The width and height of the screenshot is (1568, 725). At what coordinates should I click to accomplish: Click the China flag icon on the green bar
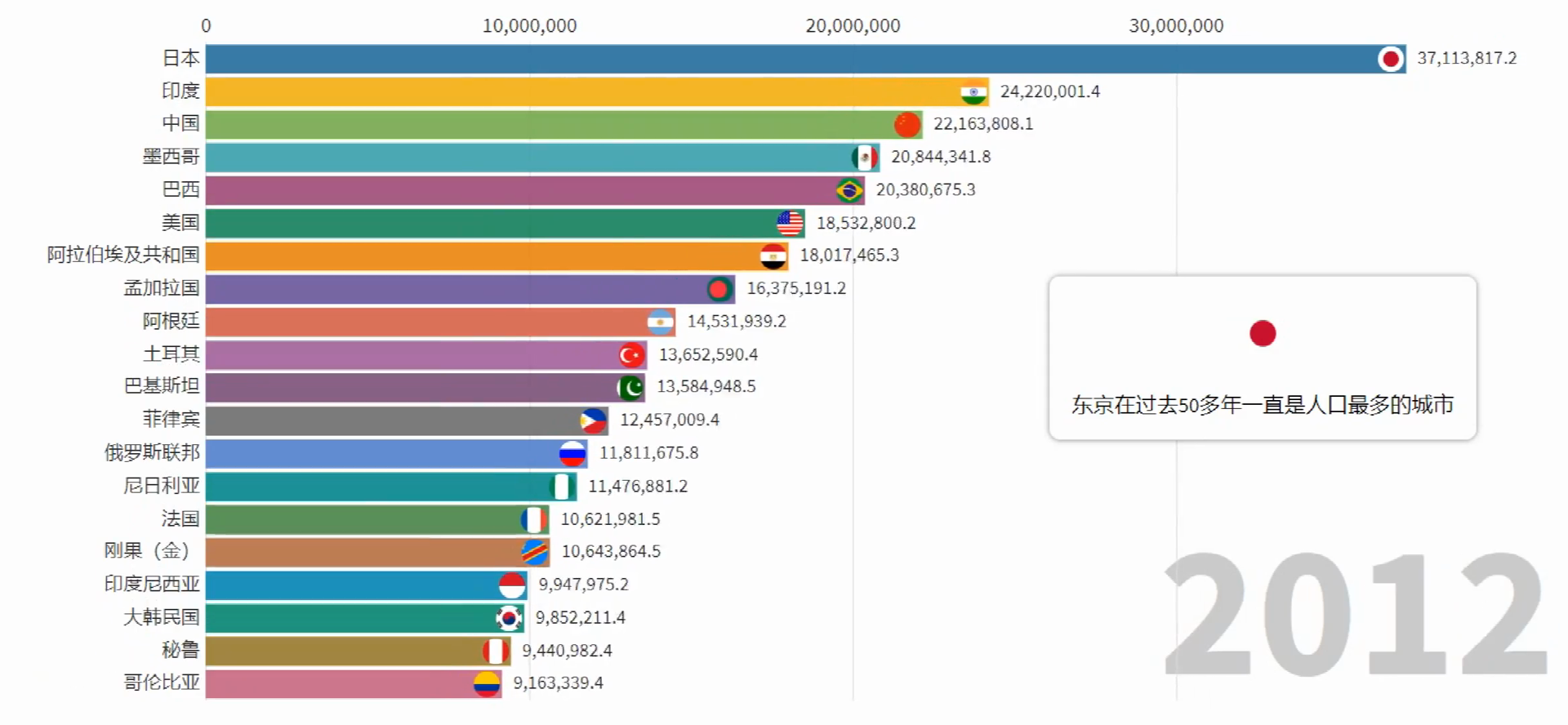[906, 125]
